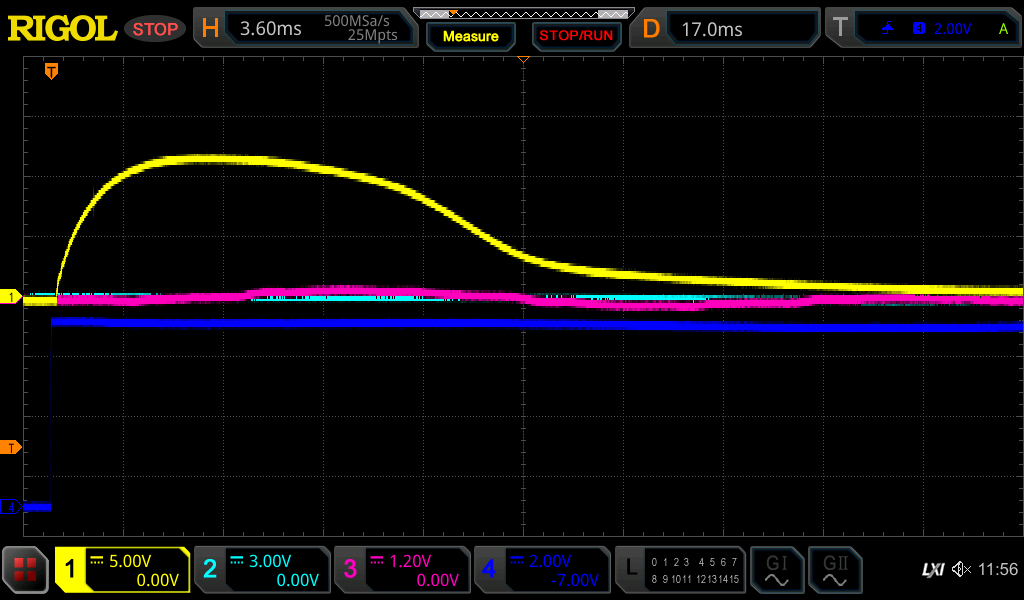The height and width of the screenshot is (600, 1024).
Task: Open the GII signal generator icon
Action: point(834,570)
